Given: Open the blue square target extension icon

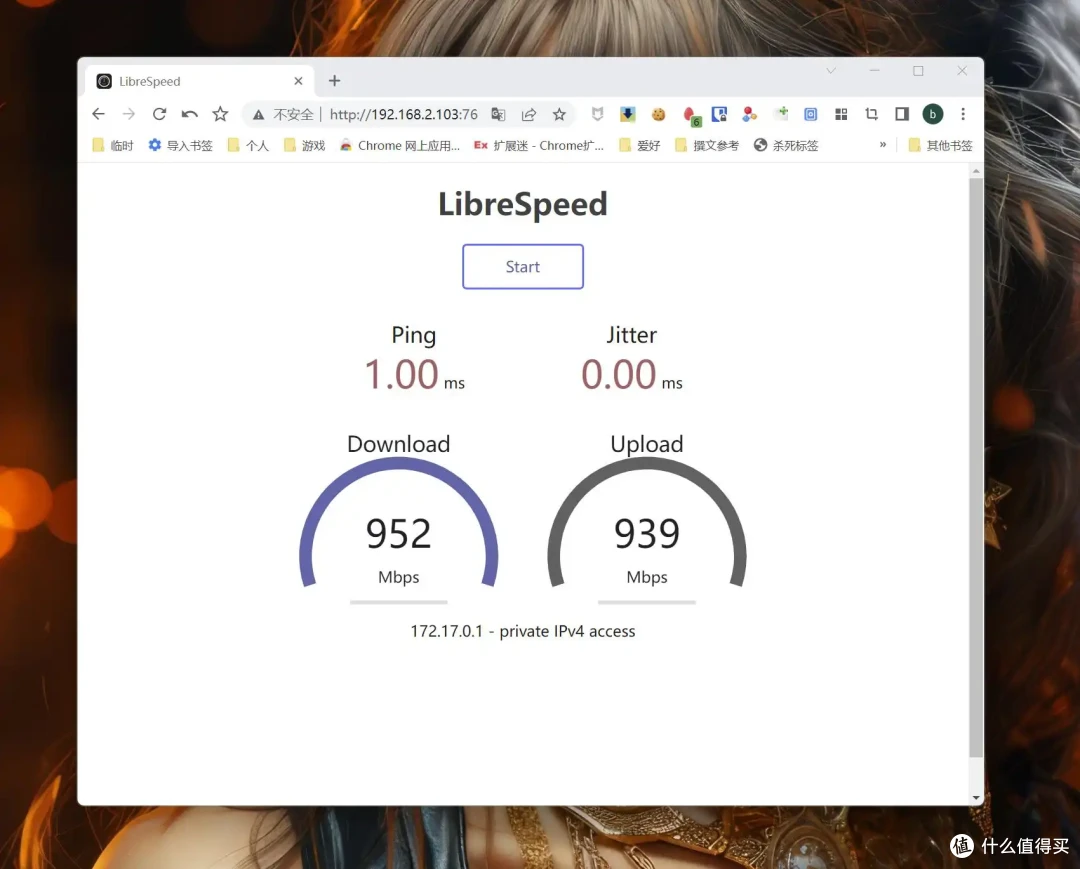Looking at the screenshot, I should (x=811, y=114).
